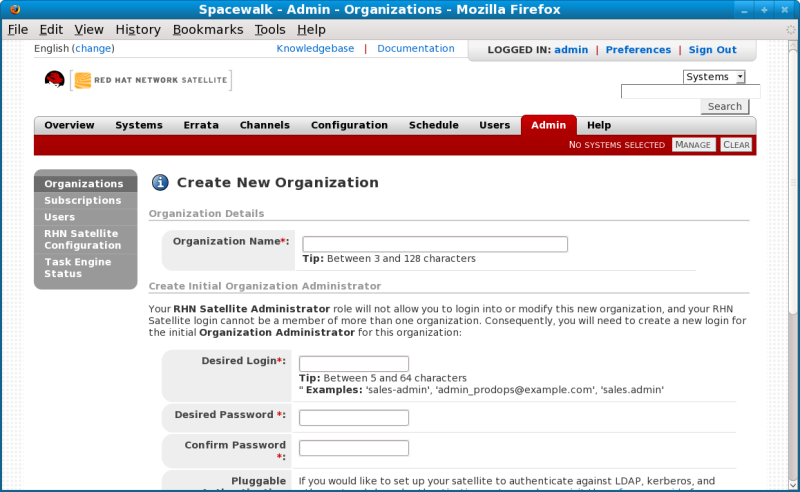Switch to the Errata tab
This screenshot has width=800, height=492.
click(x=201, y=125)
